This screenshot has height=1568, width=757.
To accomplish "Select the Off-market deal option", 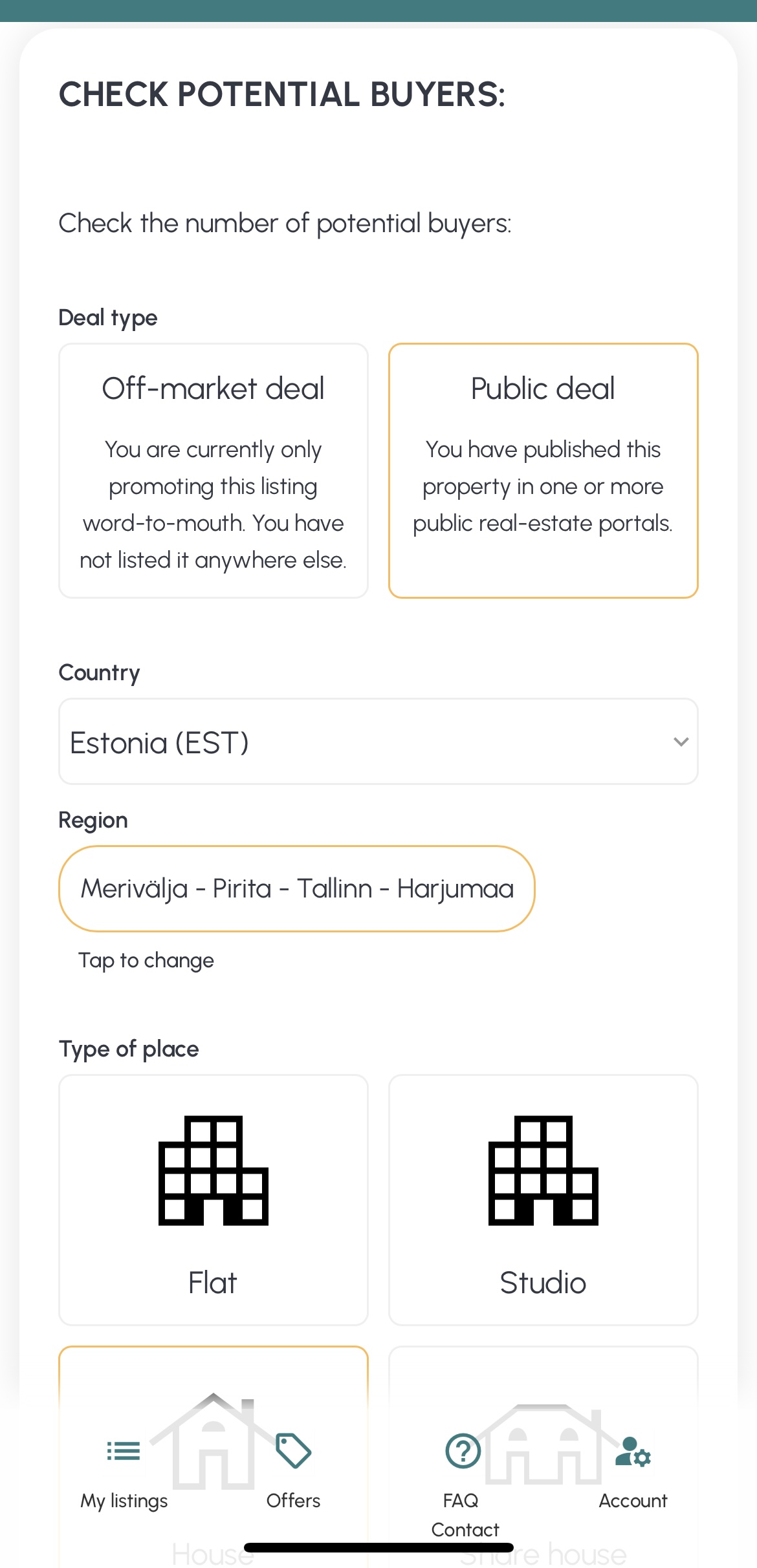I will click(x=214, y=470).
